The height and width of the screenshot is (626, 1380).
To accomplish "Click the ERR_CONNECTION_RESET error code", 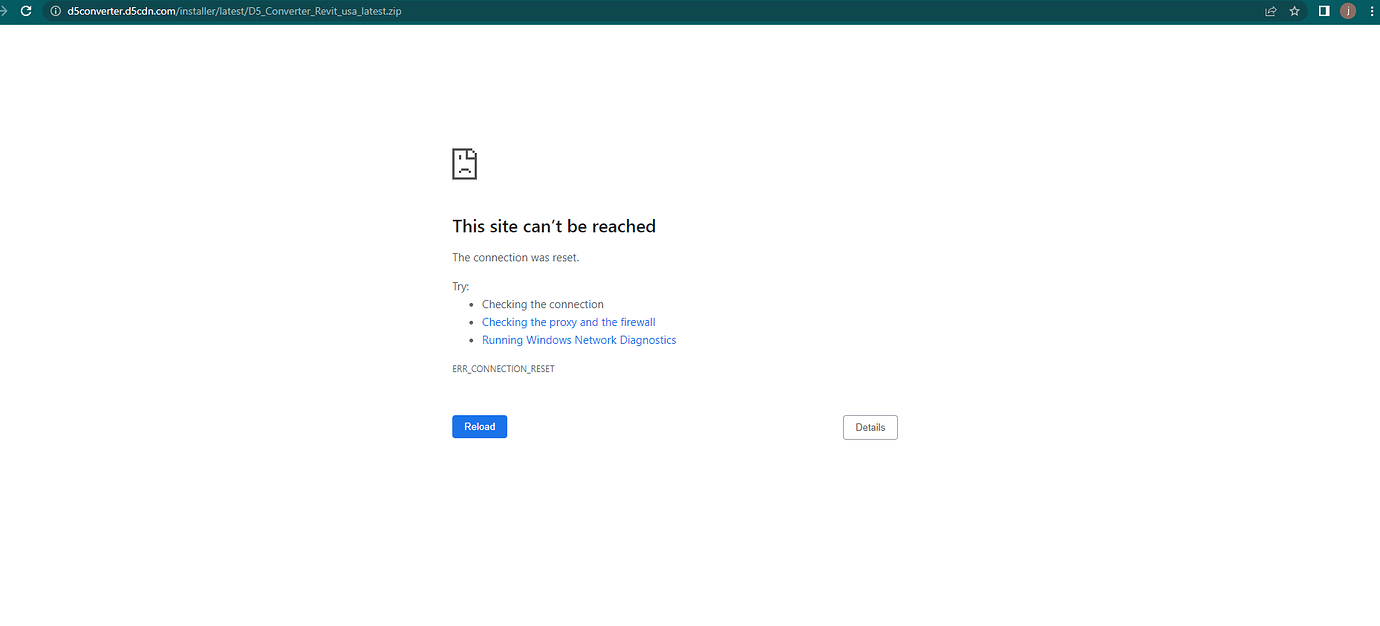I will (x=503, y=369).
